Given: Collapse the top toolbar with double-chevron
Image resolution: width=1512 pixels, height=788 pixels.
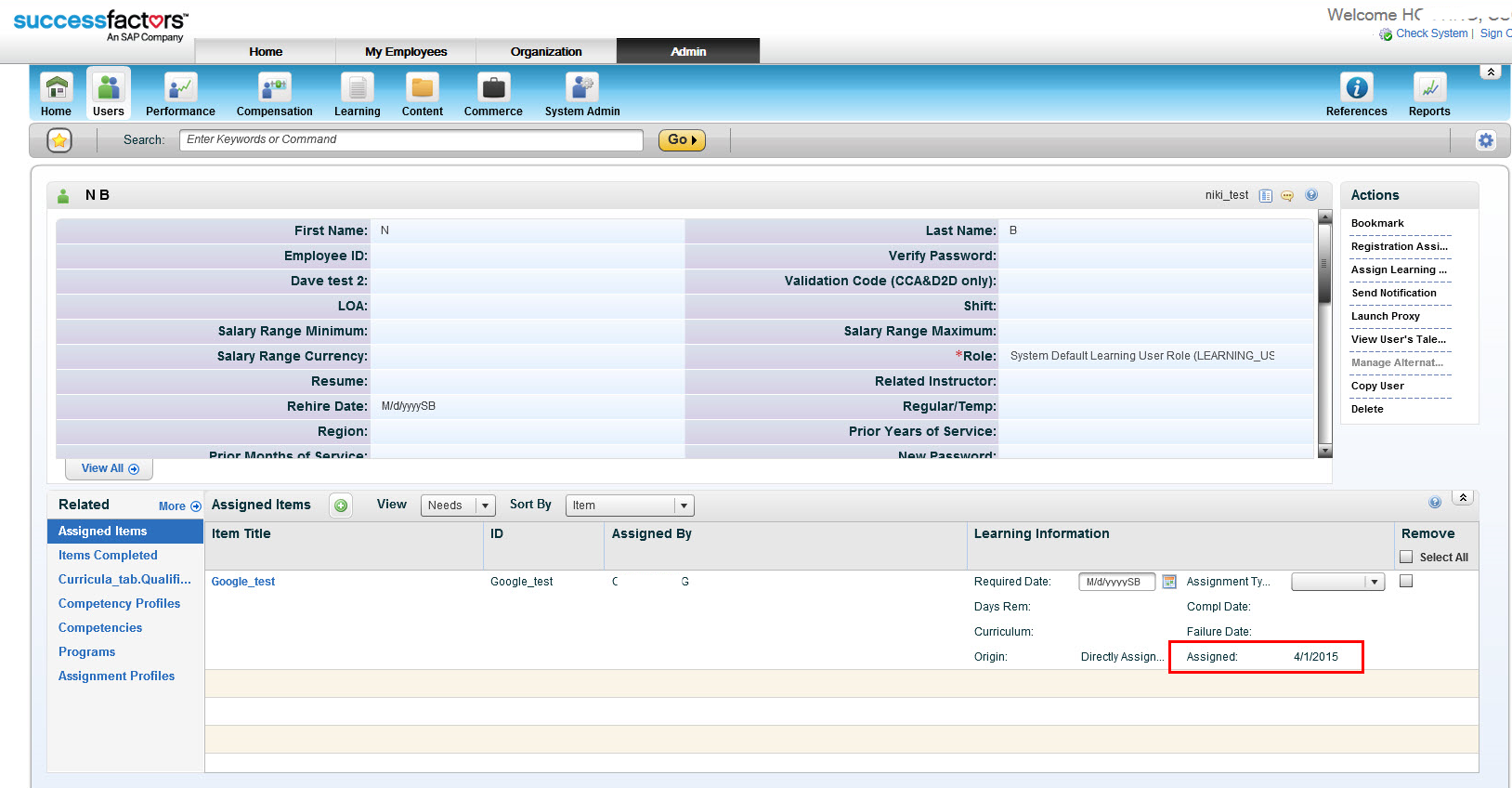Looking at the screenshot, I should click(x=1491, y=72).
